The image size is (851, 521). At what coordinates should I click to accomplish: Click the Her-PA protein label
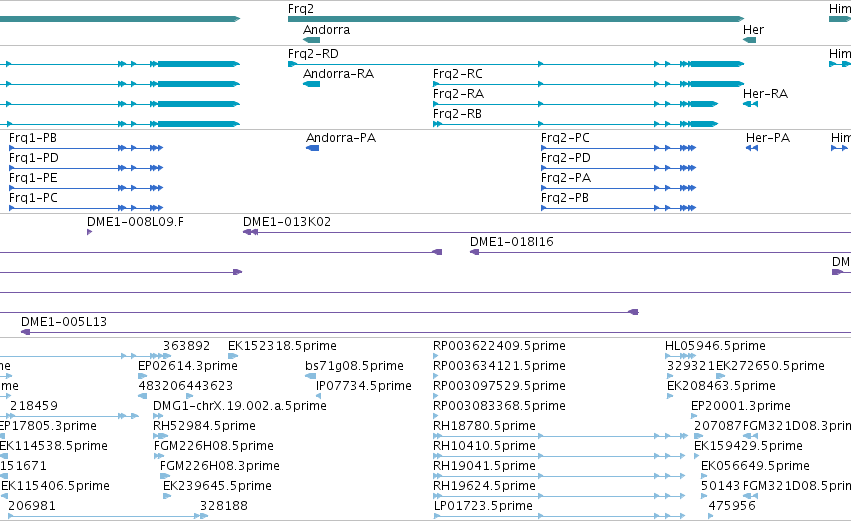coord(768,138)
